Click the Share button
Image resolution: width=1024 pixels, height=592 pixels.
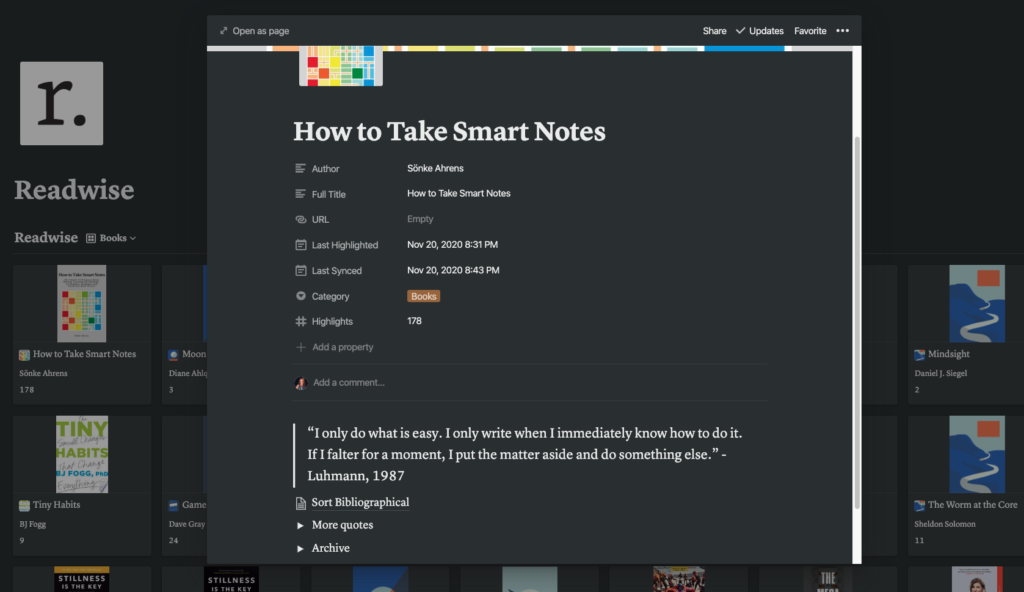click(714, 31)
